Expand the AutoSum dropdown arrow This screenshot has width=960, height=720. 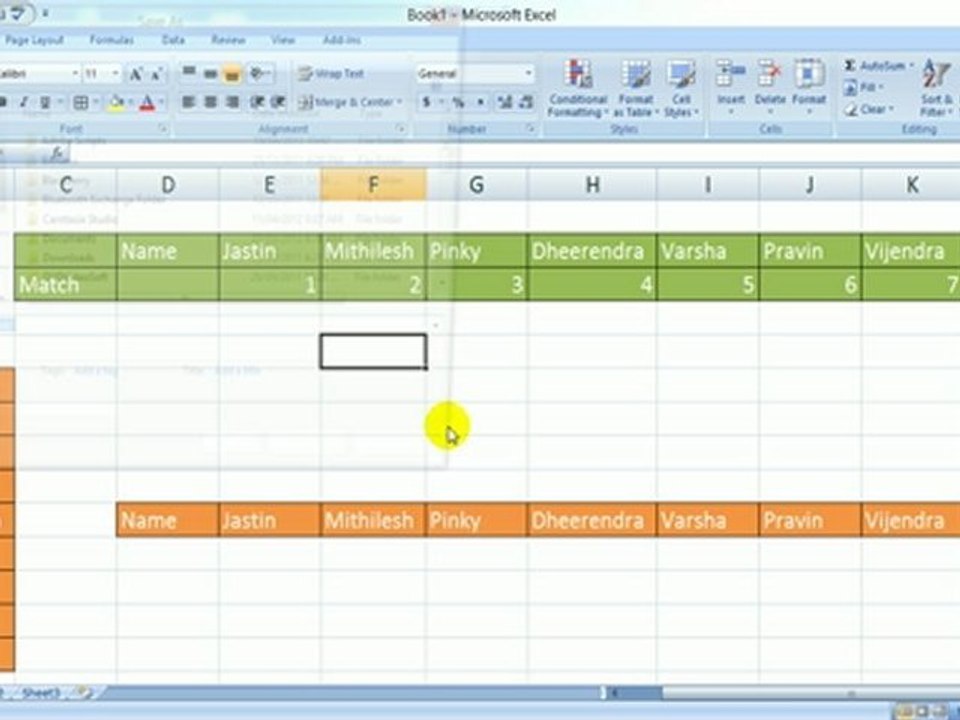pos(911,66)
